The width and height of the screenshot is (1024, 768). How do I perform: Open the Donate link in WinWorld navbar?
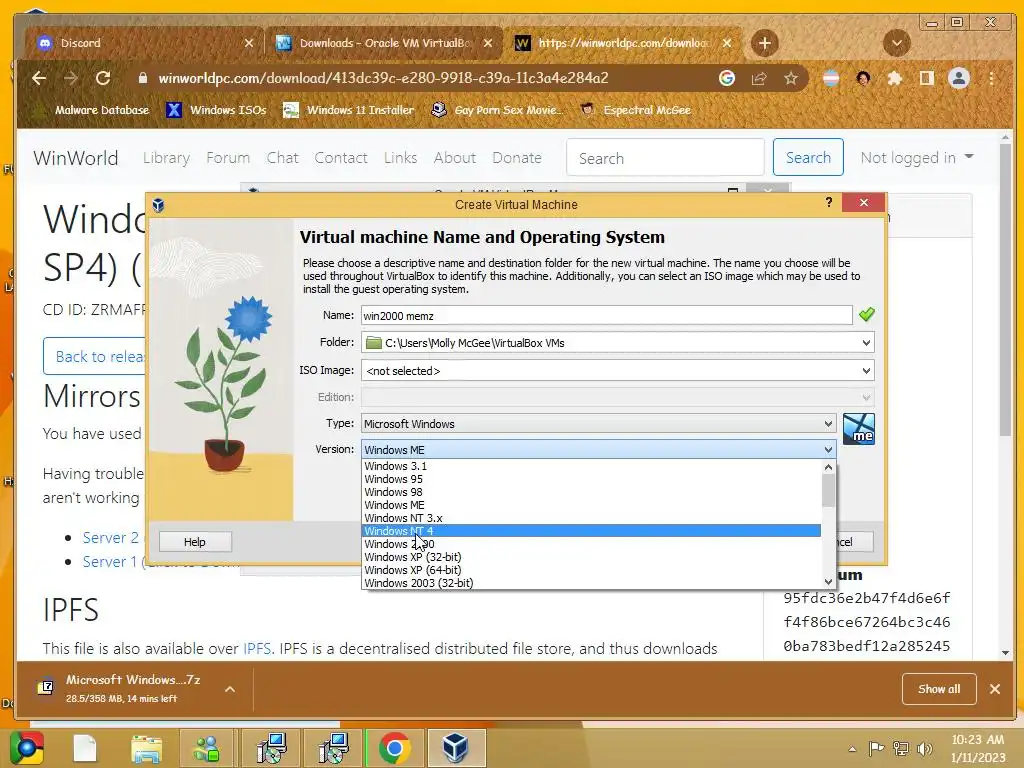517,157
